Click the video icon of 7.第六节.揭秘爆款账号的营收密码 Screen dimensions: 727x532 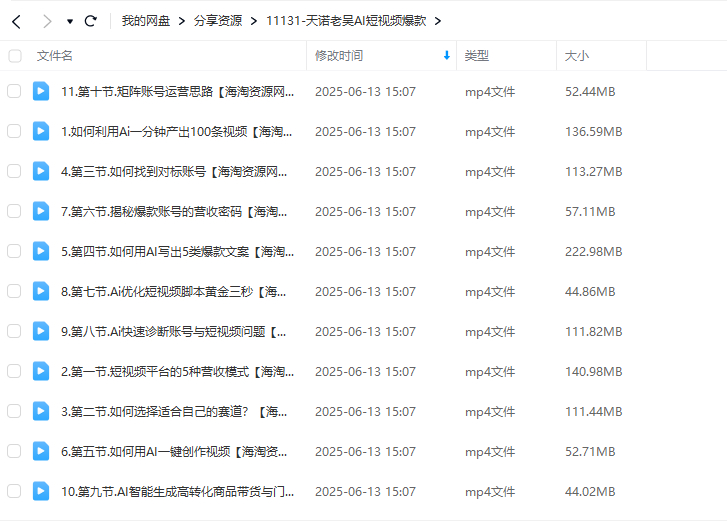tap(41, 211)
